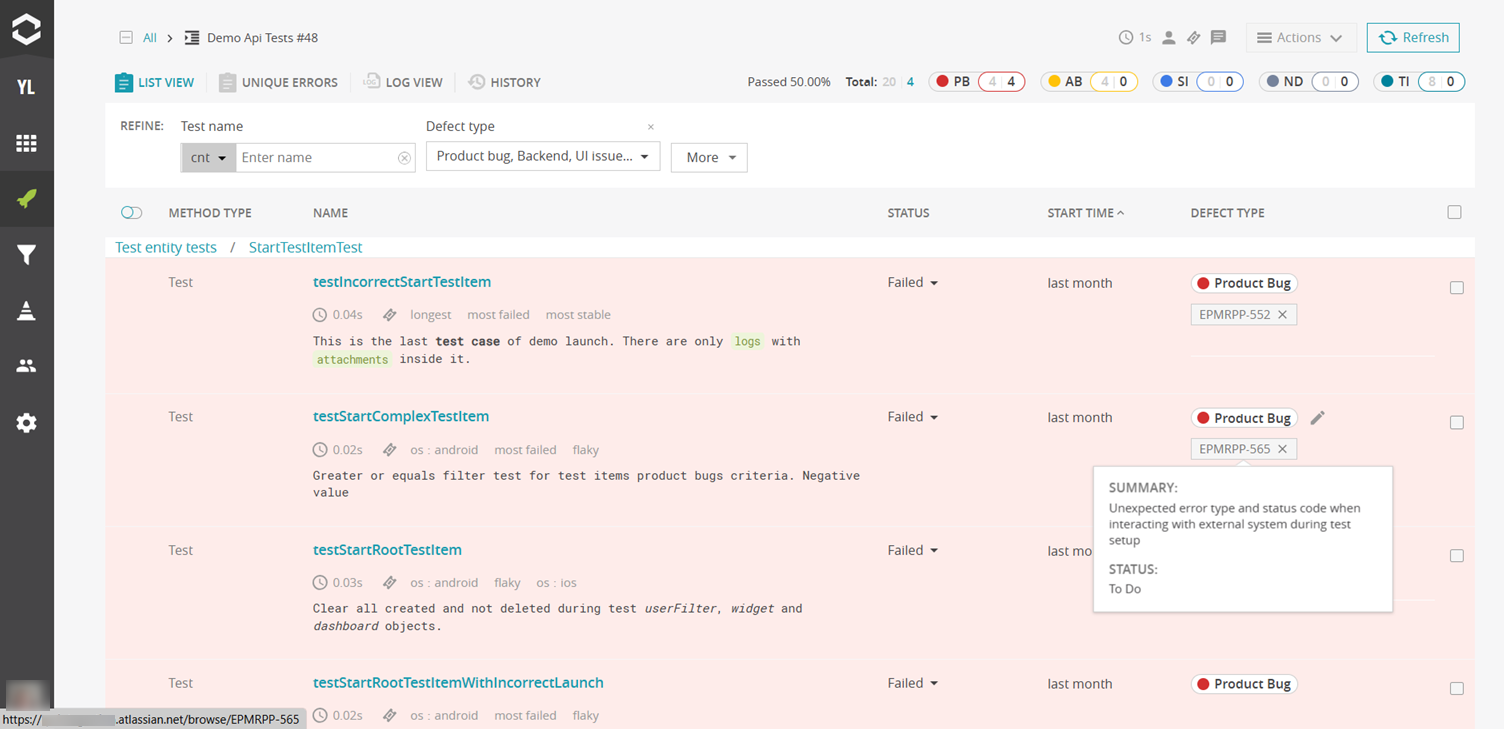Click the clock icon beside 0.04s
Viewport: 1504px width, 729px height.
coord(320,315)
